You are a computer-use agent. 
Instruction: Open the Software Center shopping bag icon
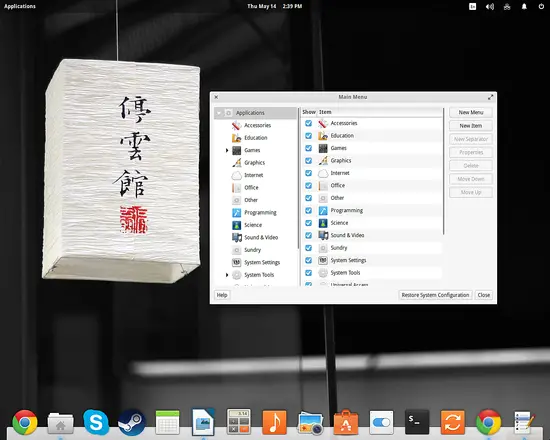click(346, 422)
